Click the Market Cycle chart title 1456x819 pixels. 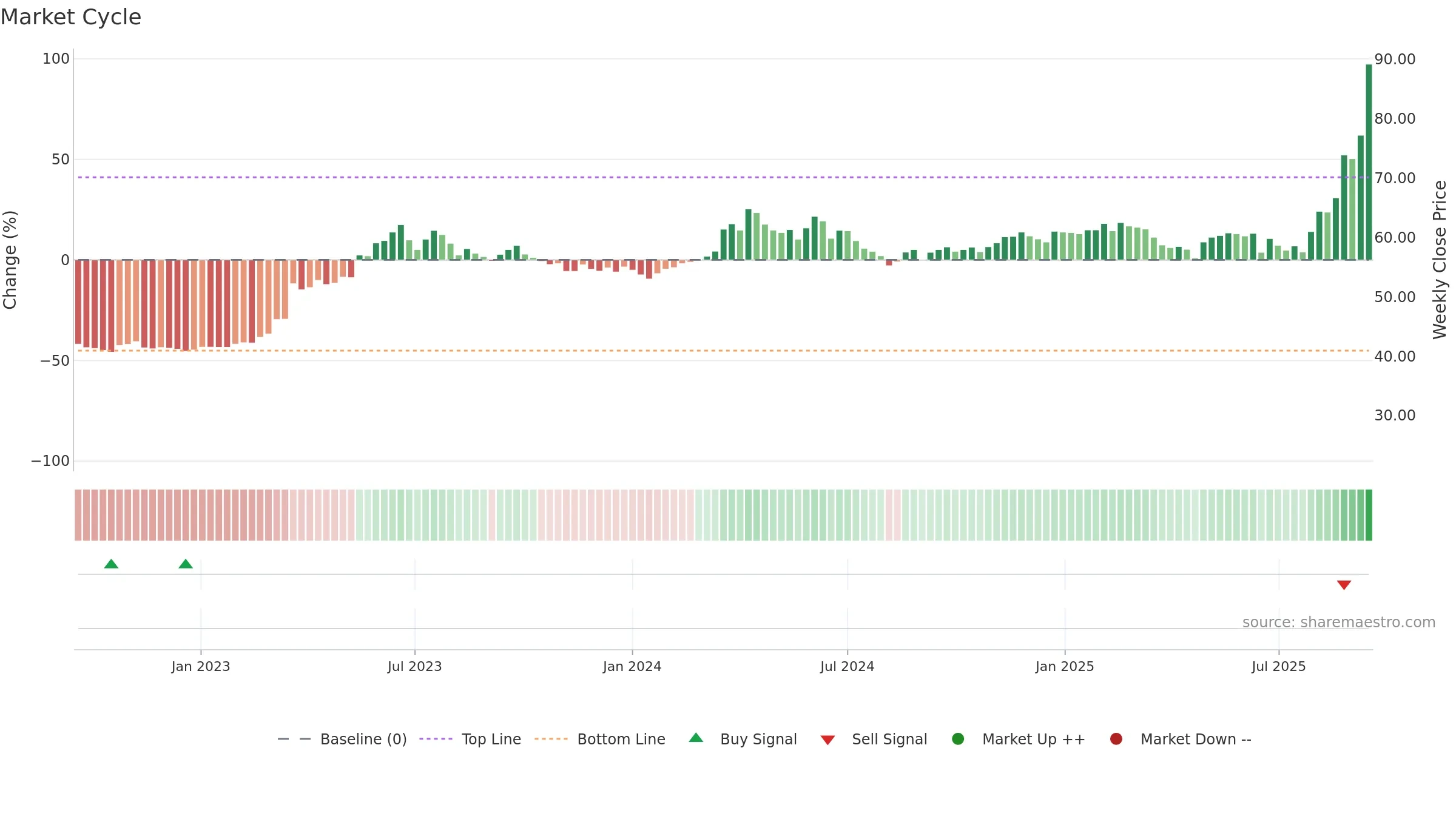pyautogui.click(x=71, y=17)
